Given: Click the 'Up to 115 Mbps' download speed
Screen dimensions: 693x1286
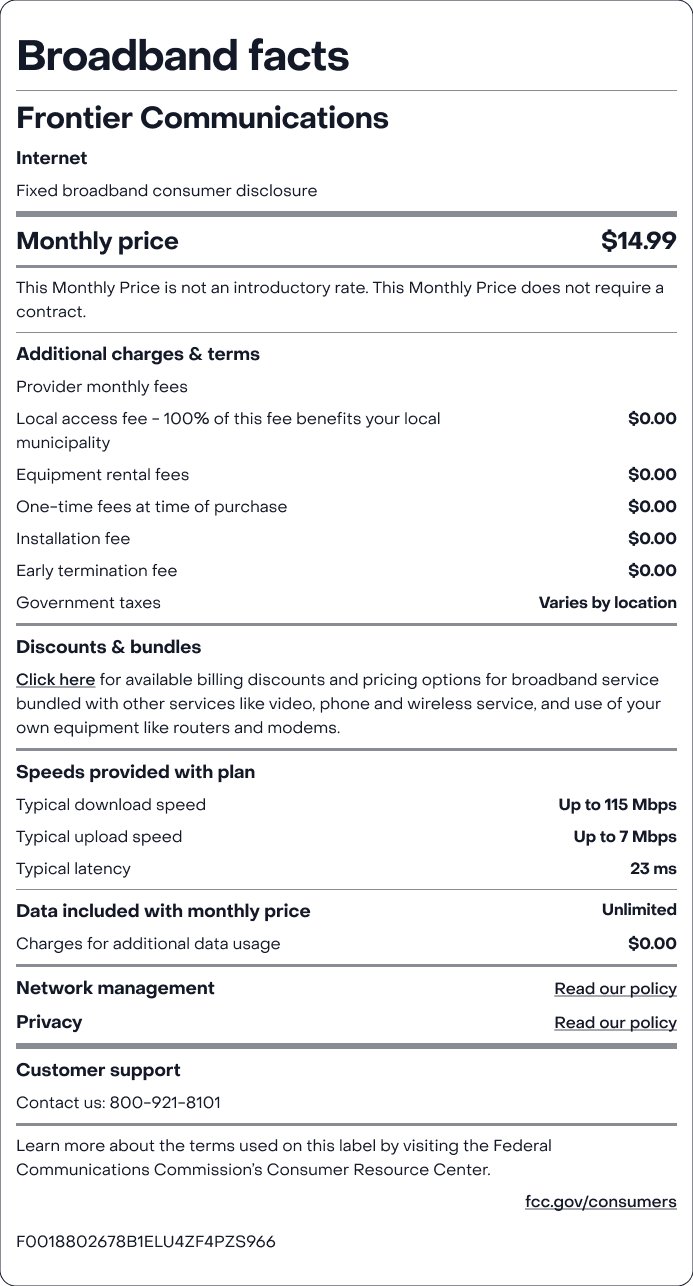Looking at the screenshot, I should (x=617, y=805).
